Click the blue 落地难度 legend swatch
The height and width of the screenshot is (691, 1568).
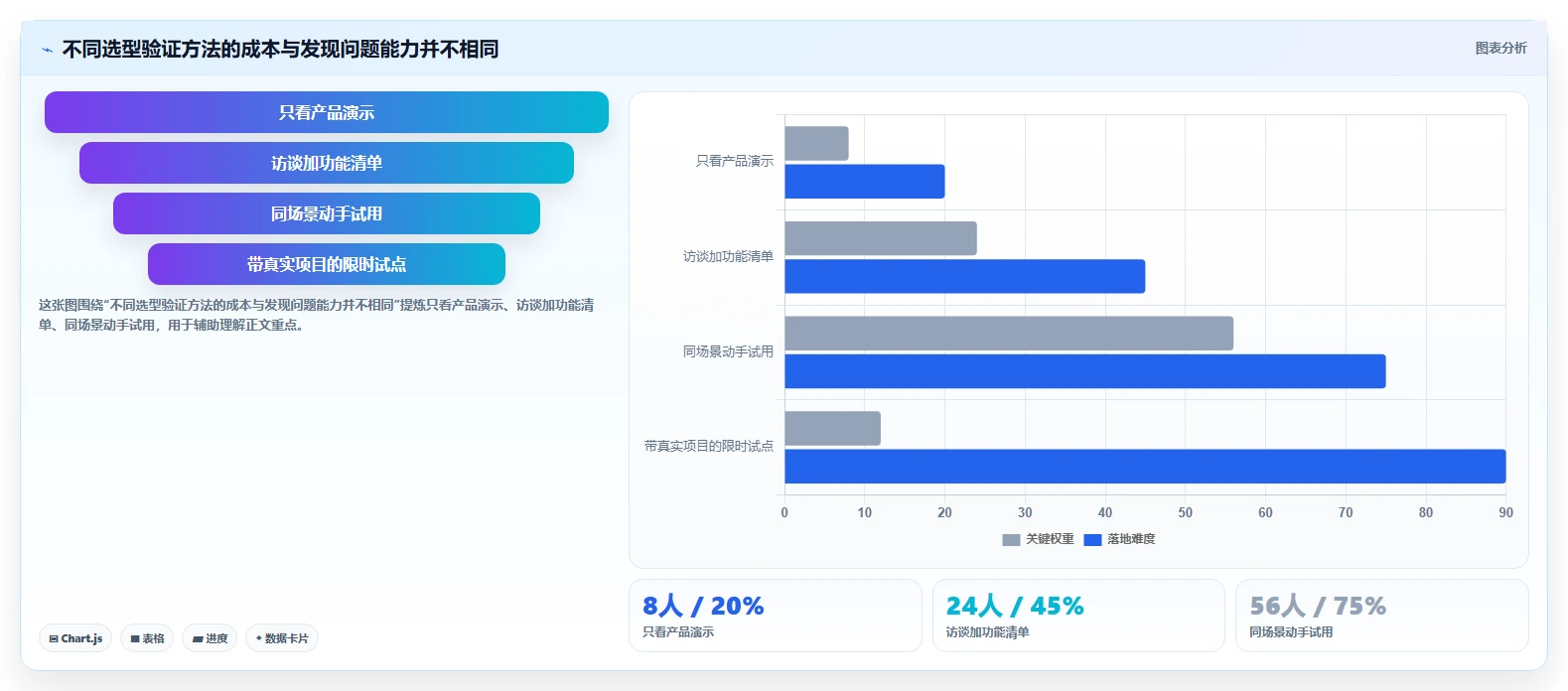point(1092,540)
